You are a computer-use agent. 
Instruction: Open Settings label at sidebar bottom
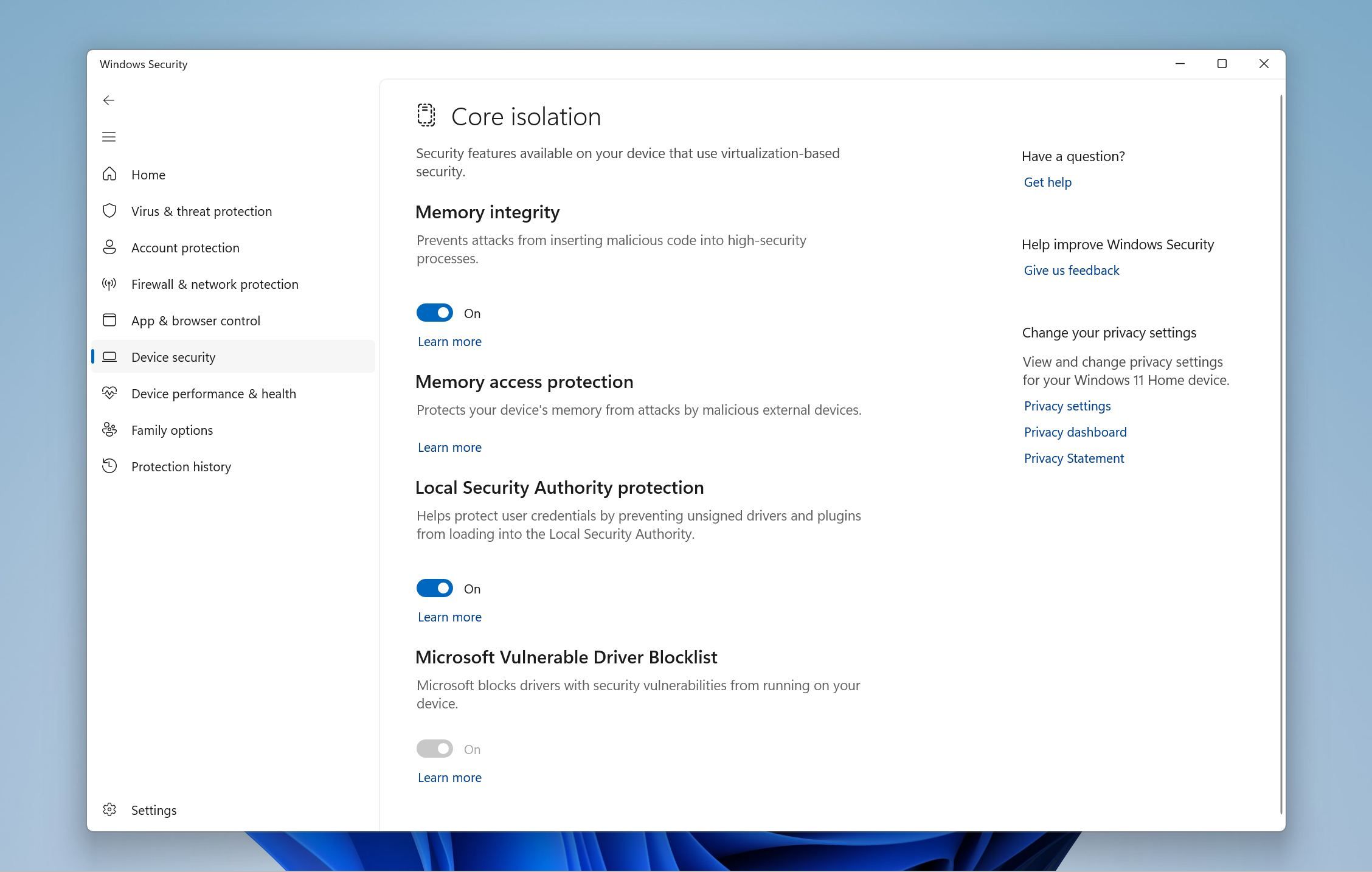click(154, 810)
